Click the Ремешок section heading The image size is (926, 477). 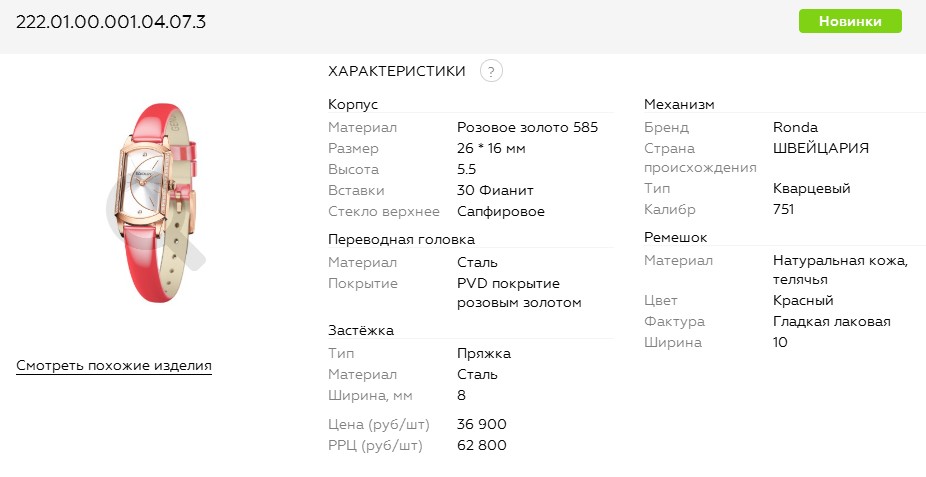pyautogui.click(x=676, y=237)
